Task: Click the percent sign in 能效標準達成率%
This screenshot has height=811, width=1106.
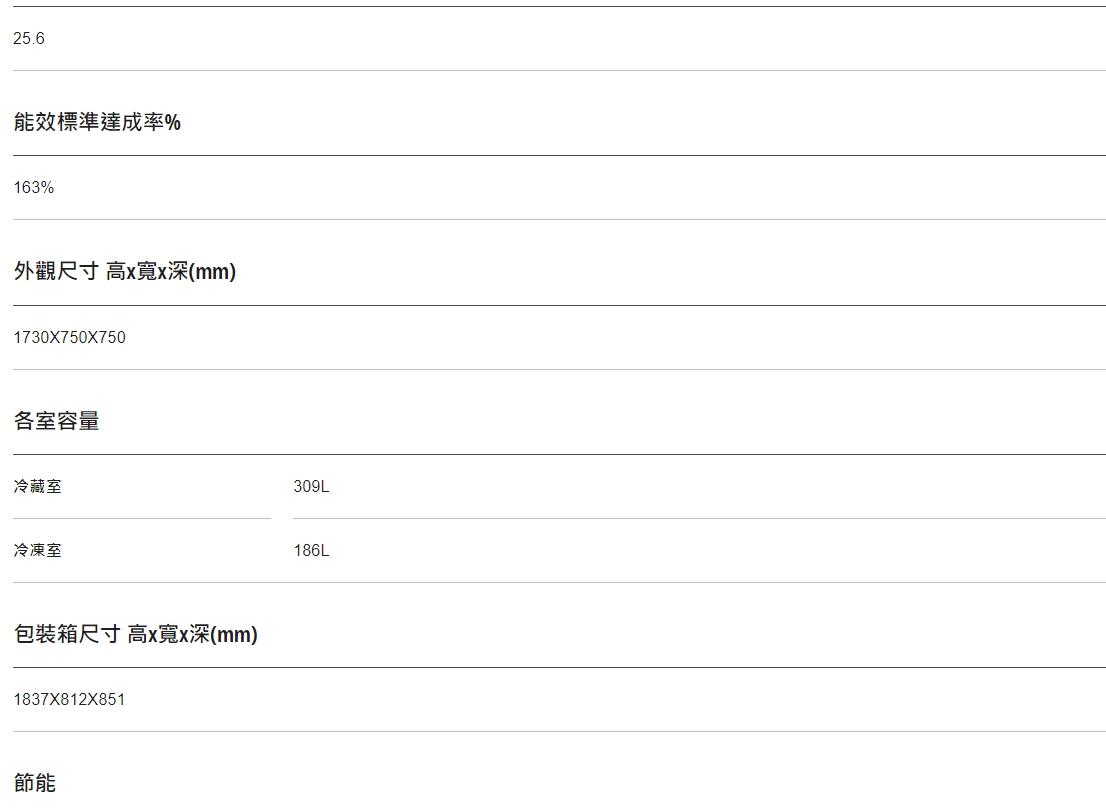Action: click(173, 123)
